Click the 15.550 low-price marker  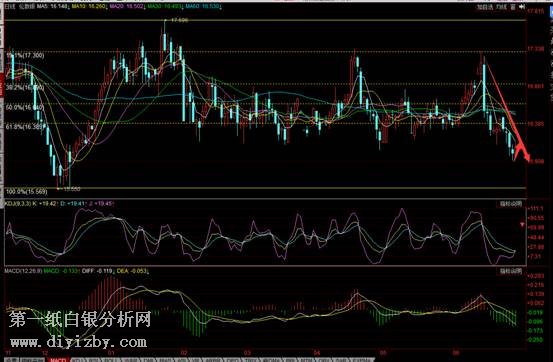[x=72, y=189]
